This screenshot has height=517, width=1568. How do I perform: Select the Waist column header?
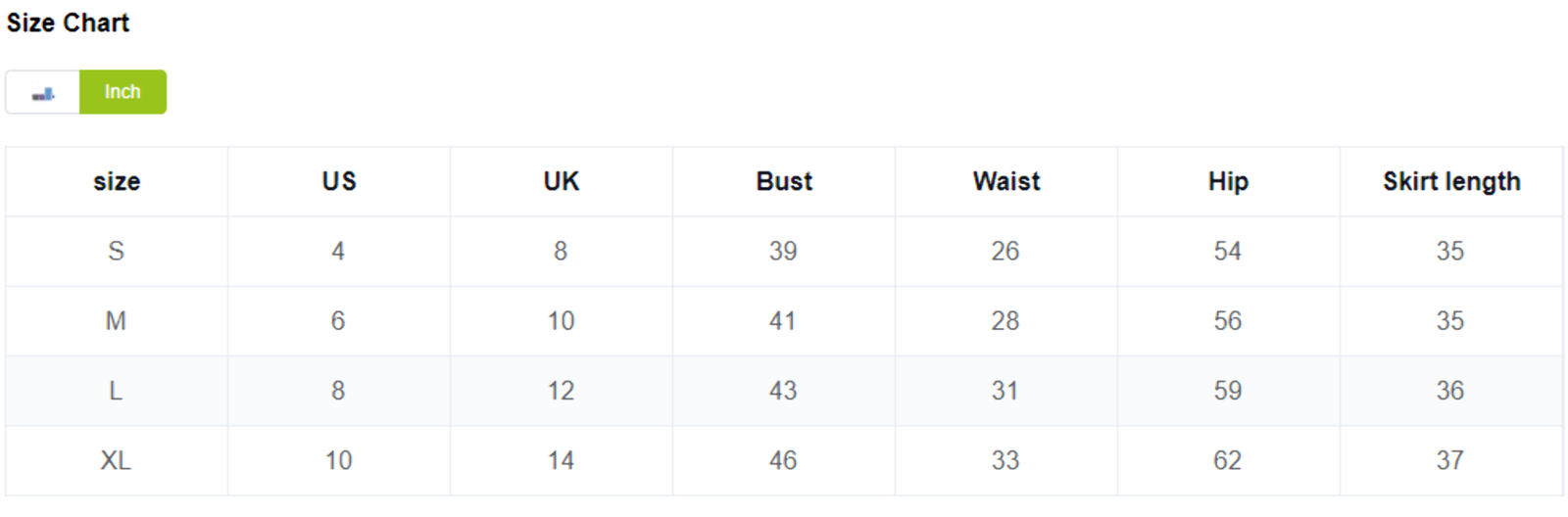coord(1006,181)
